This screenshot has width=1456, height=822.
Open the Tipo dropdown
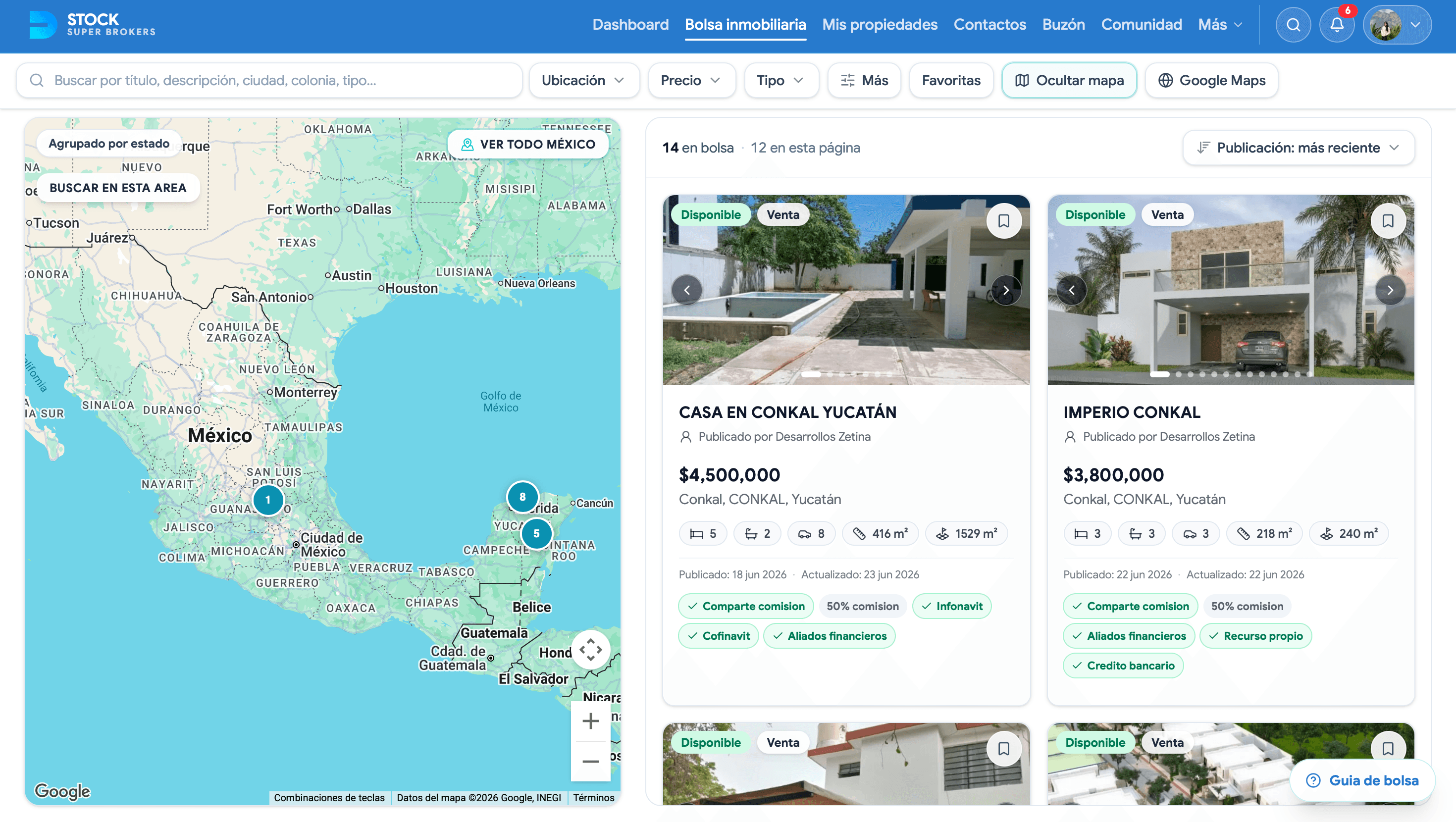(x=781, y=80)
